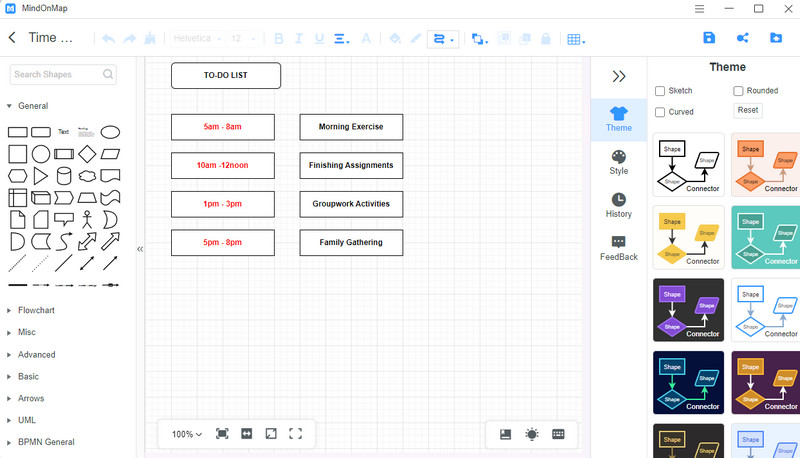This screenshot has height=458, width=800.
Task: Click the fullscreen icon in bottom bar
Action: pyautogui.click(x=295, y=434)
